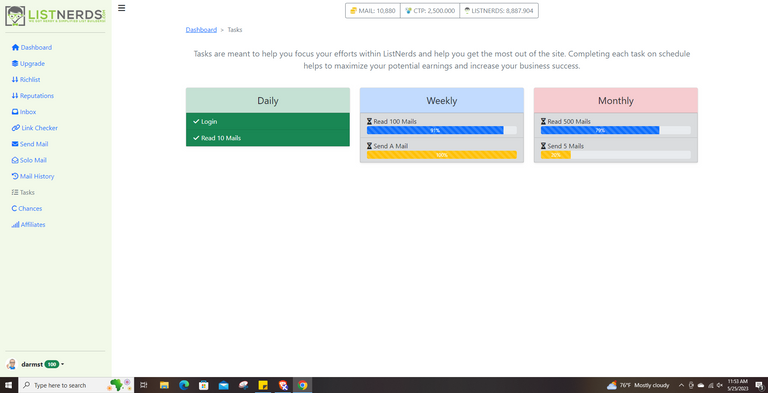Open the clock showing 11:53 AM

coord(738,385)
